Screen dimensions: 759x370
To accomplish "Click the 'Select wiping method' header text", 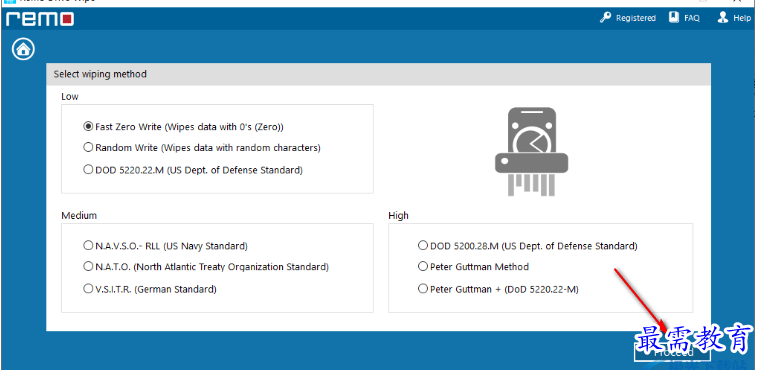I will click(x=100, y=74).
